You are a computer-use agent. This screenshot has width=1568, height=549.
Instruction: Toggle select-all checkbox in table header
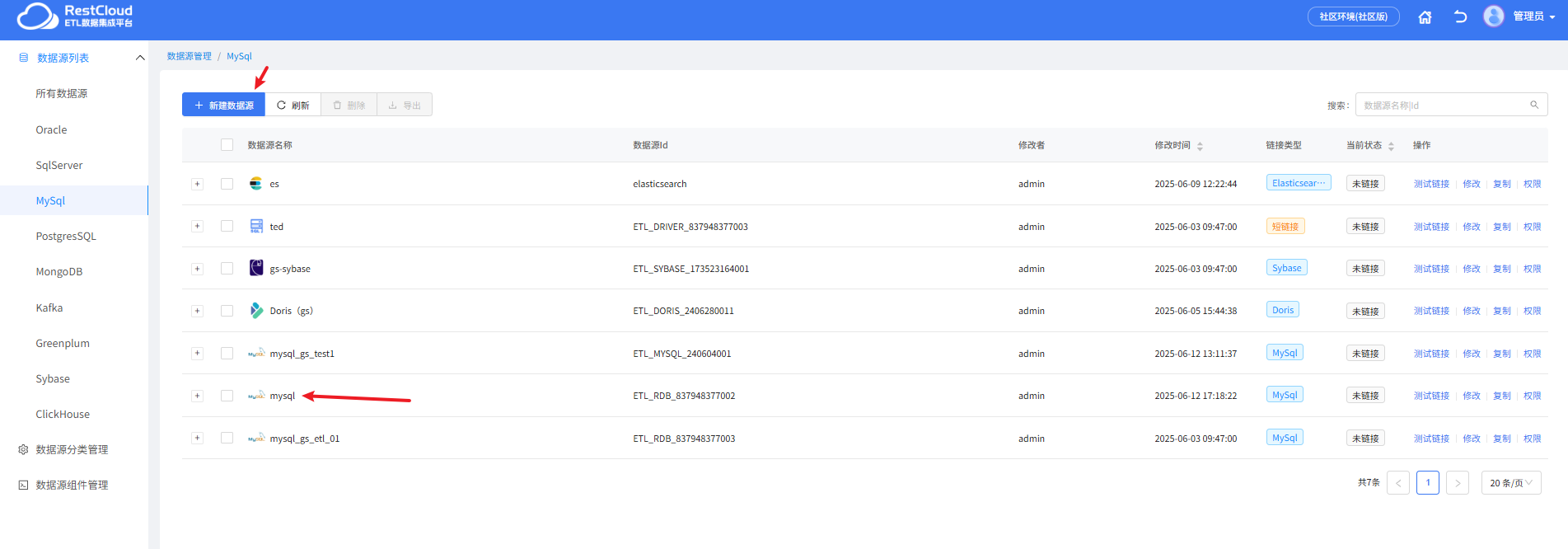pyautogui.click(x=227, y=145)
